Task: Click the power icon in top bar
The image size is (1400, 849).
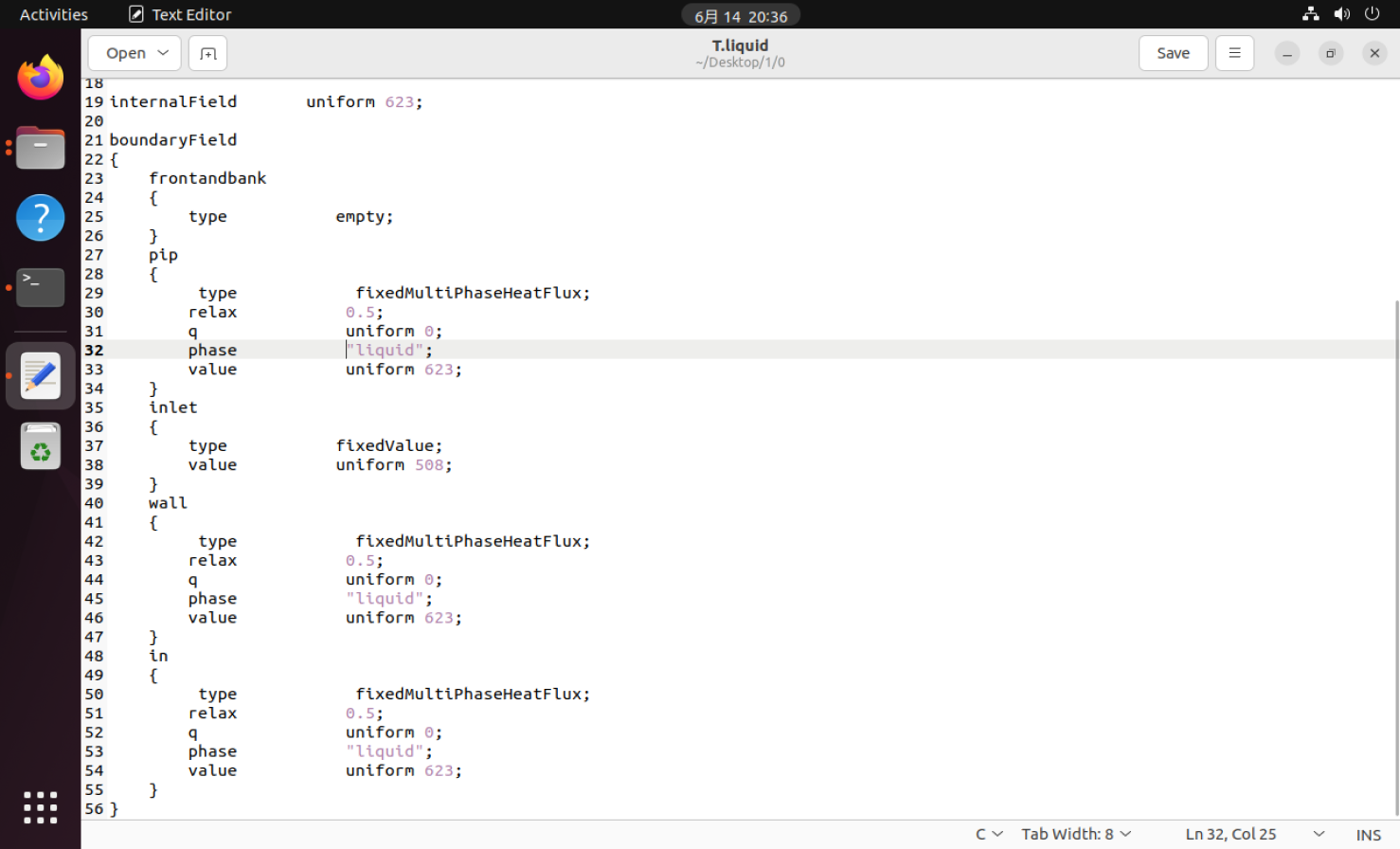Action: pos(1372,14)
